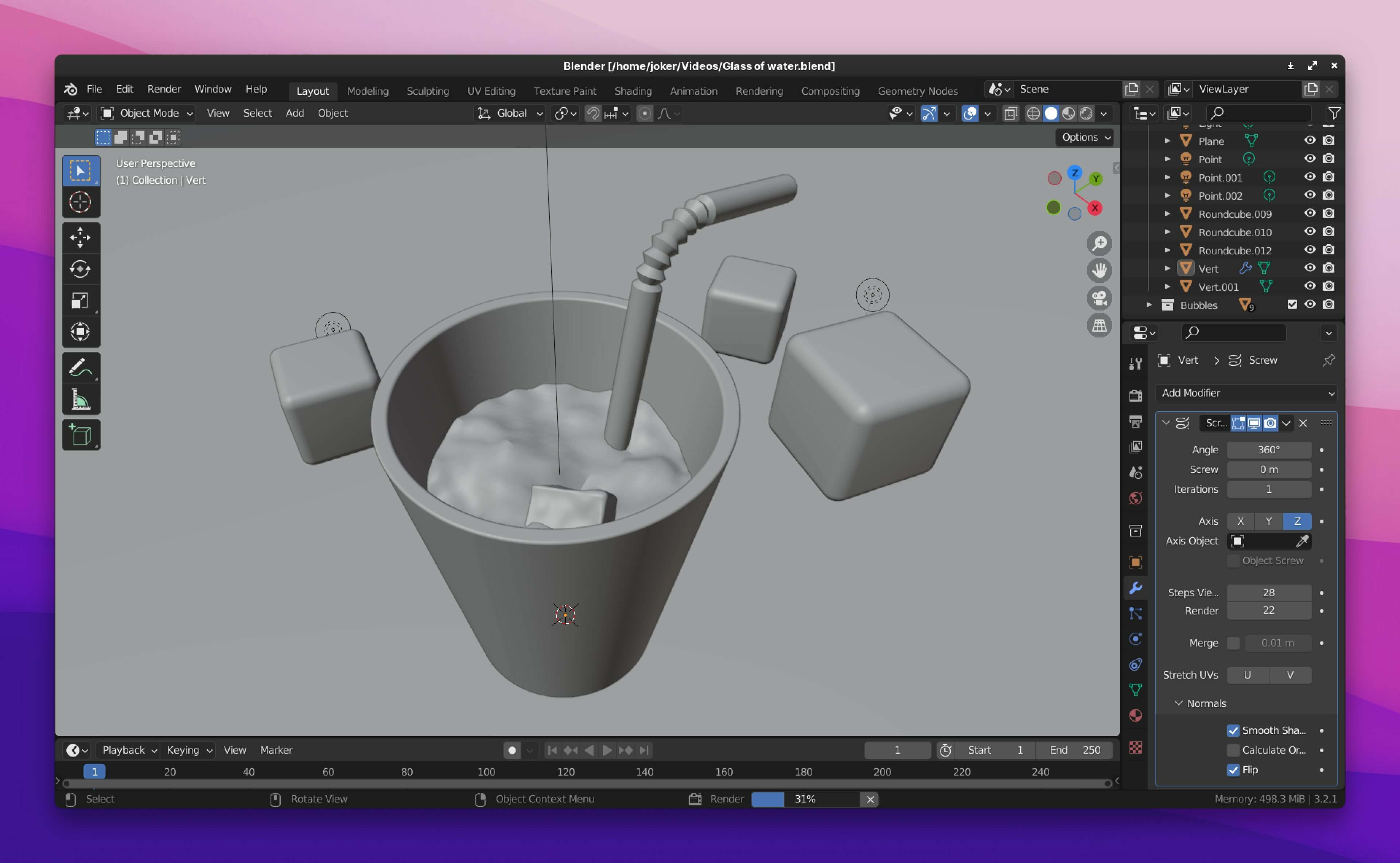Select the 3D Cursor tool

(x=81, y=202)
